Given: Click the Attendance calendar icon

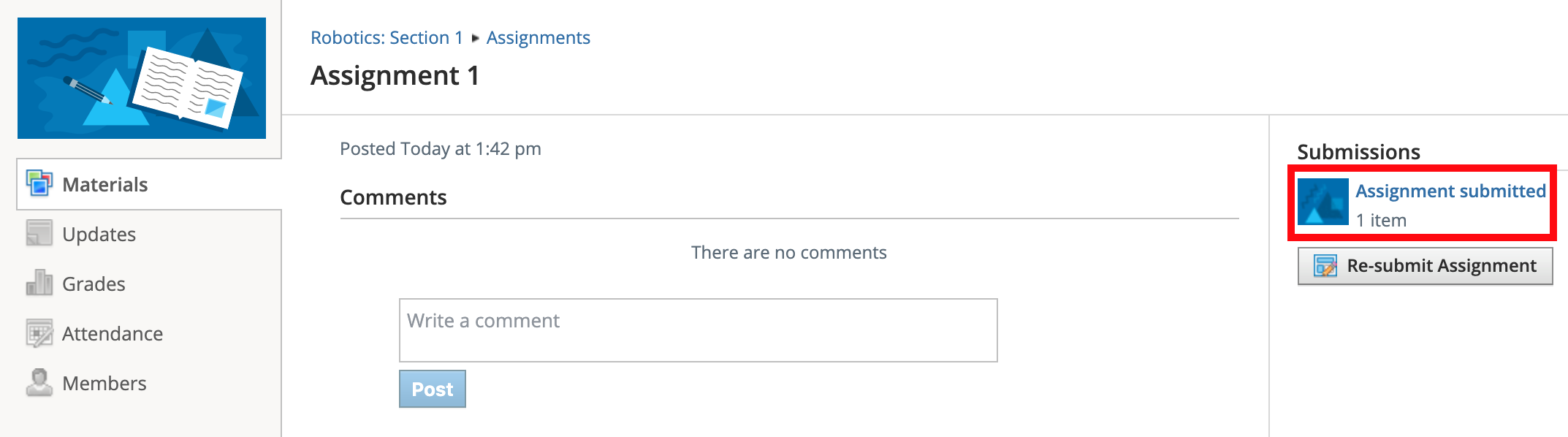Looking at the screenshot, I should click(x=39, y=333).
